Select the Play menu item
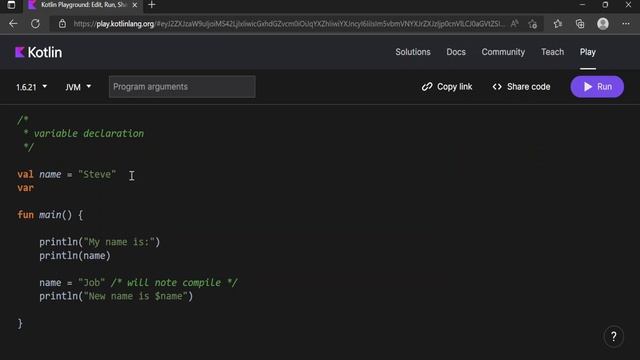Image resolution: width=640 pixels, height=360 pixels. pos(588,52)
